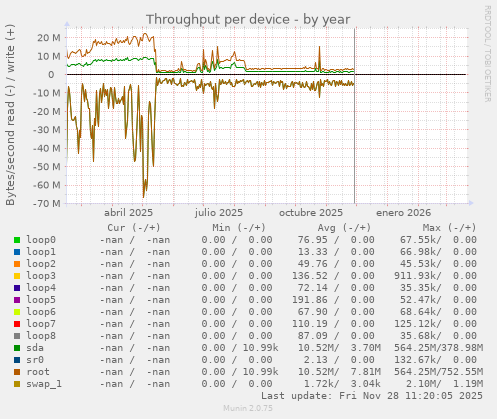497x419 pixels.
Task: Click root max value 564.25M/752.55M
Action: click(x=438, y=372)
